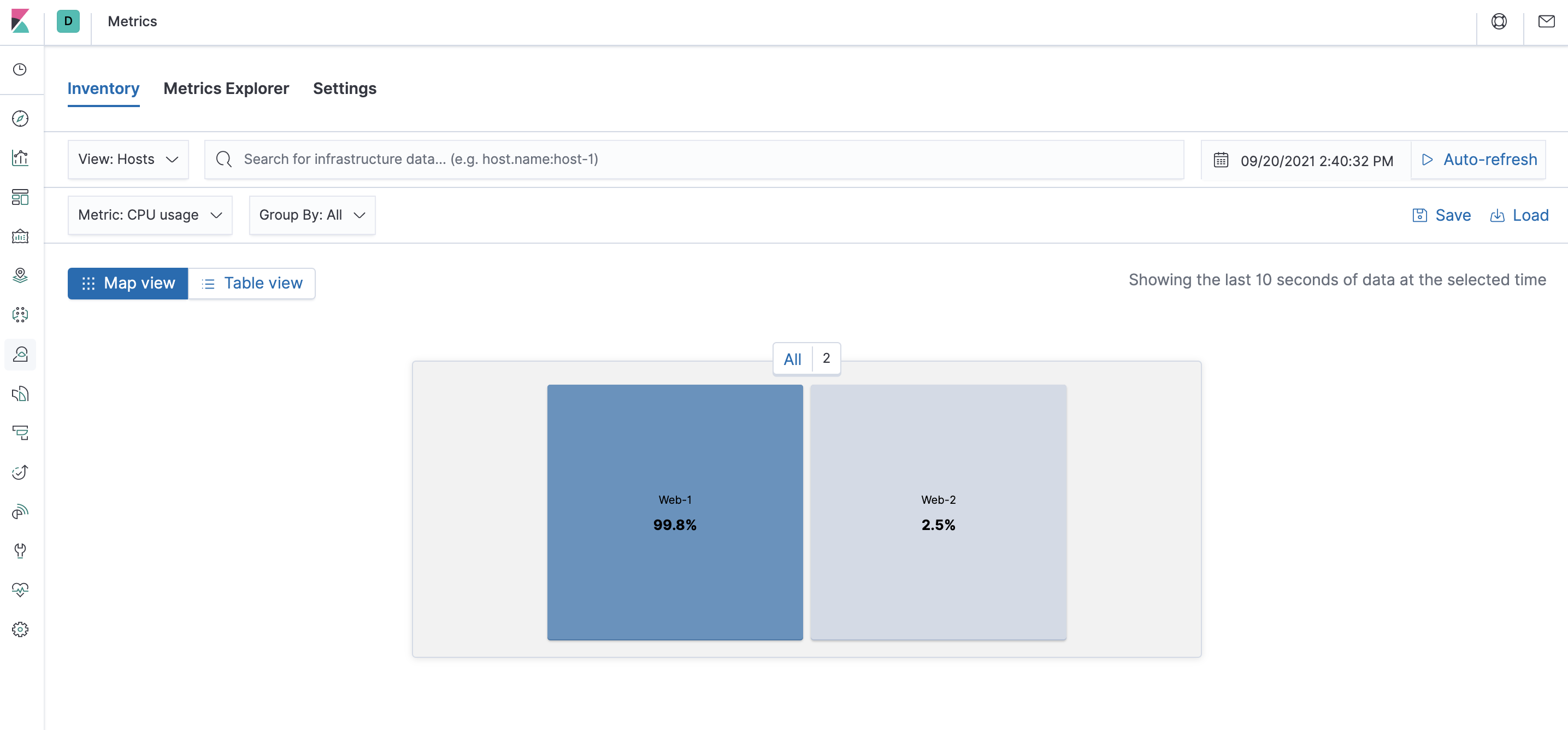Switch to the Settings tab
Screen dimensions: 1568x730
click(x=345, y=89)
